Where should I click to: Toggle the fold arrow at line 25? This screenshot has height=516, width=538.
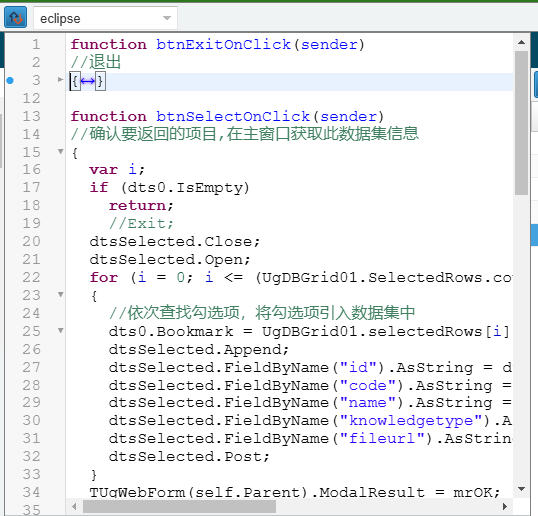click(x=60, y=330)
